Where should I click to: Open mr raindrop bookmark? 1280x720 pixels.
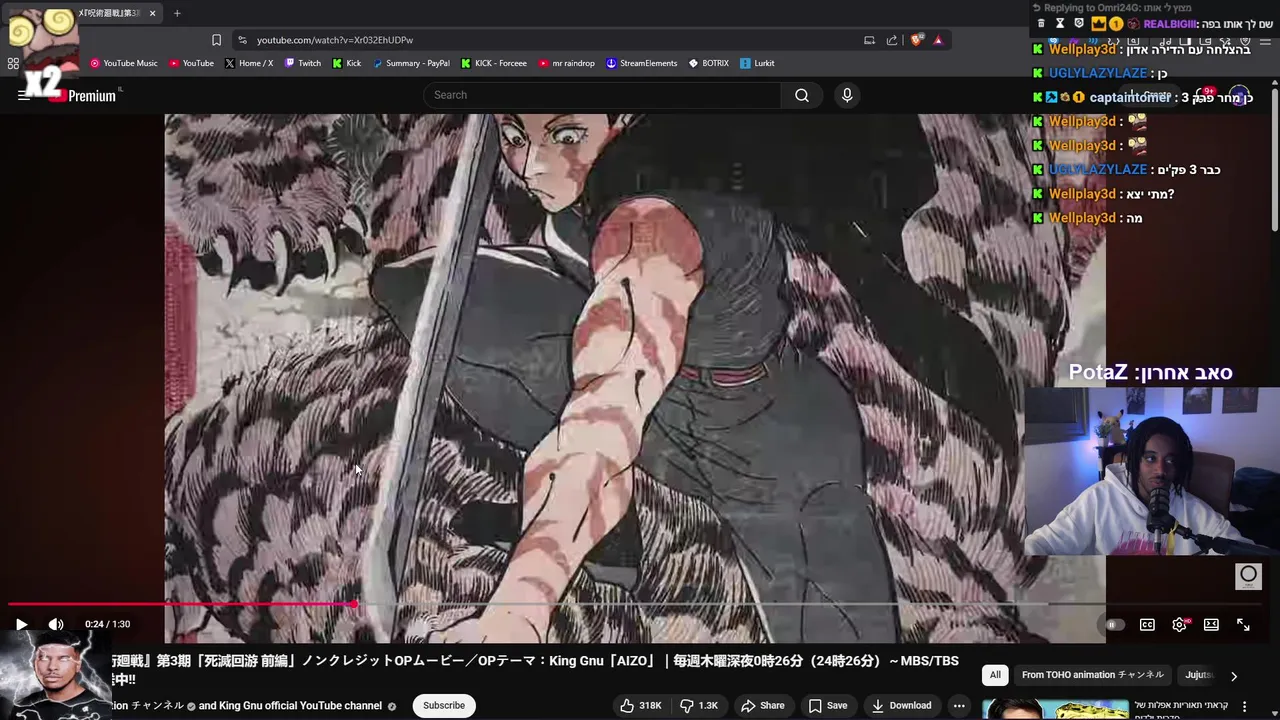(567, 63)
